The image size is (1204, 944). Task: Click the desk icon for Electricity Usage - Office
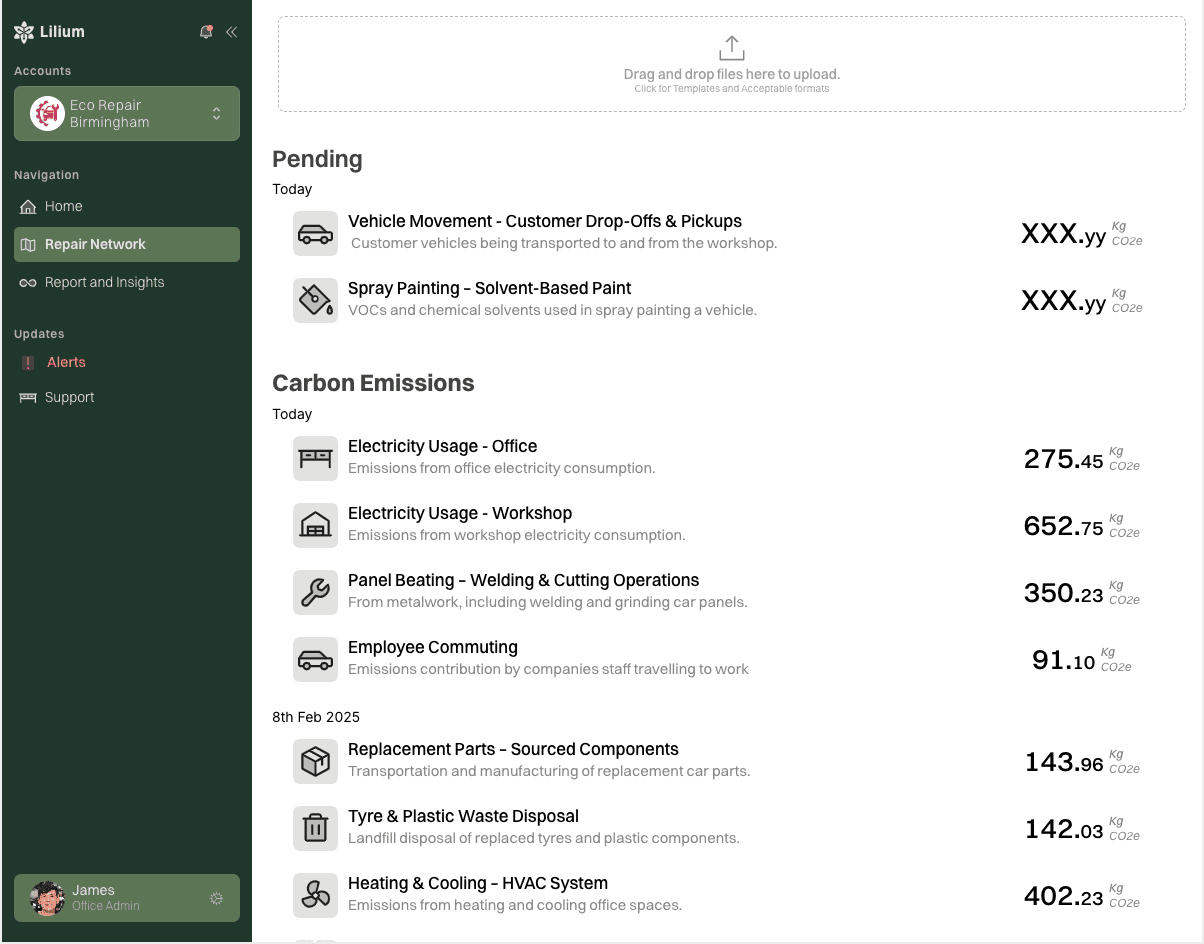tap(315, 458)
